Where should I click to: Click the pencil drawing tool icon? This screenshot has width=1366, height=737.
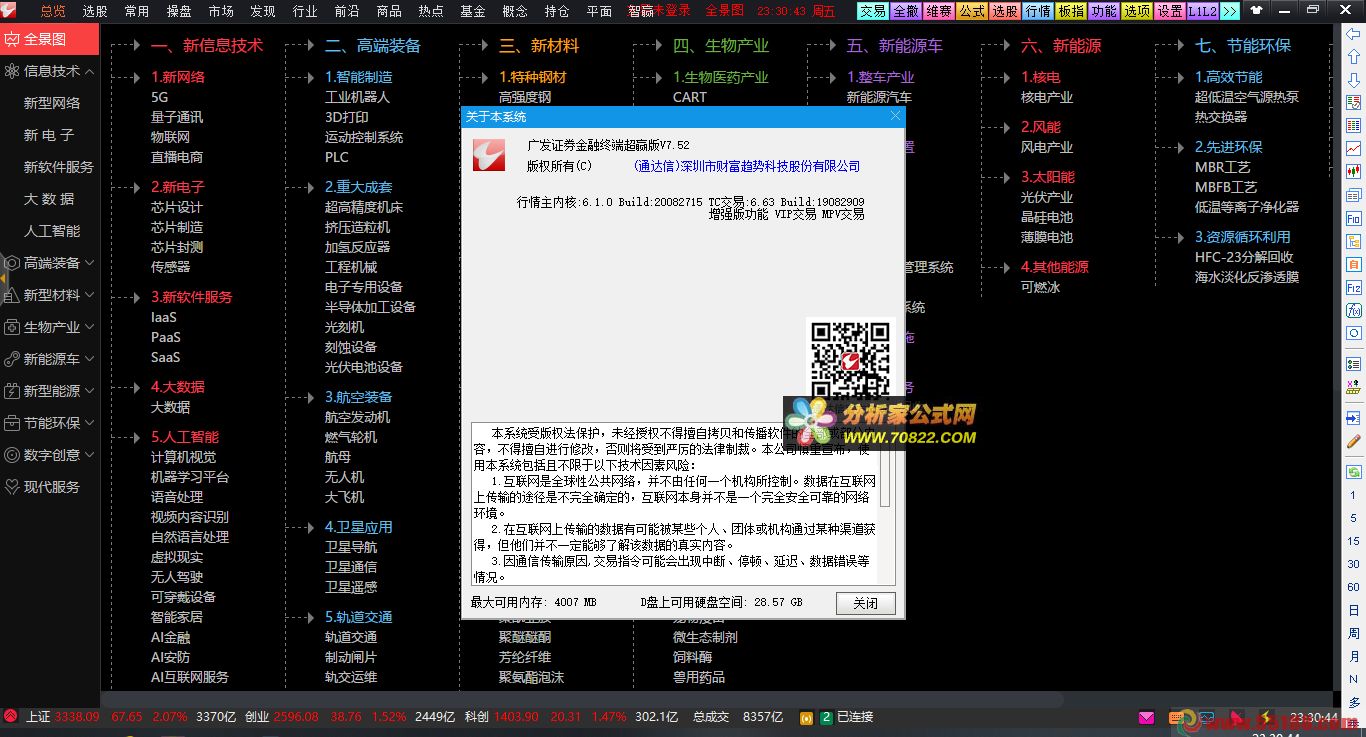1353,440
